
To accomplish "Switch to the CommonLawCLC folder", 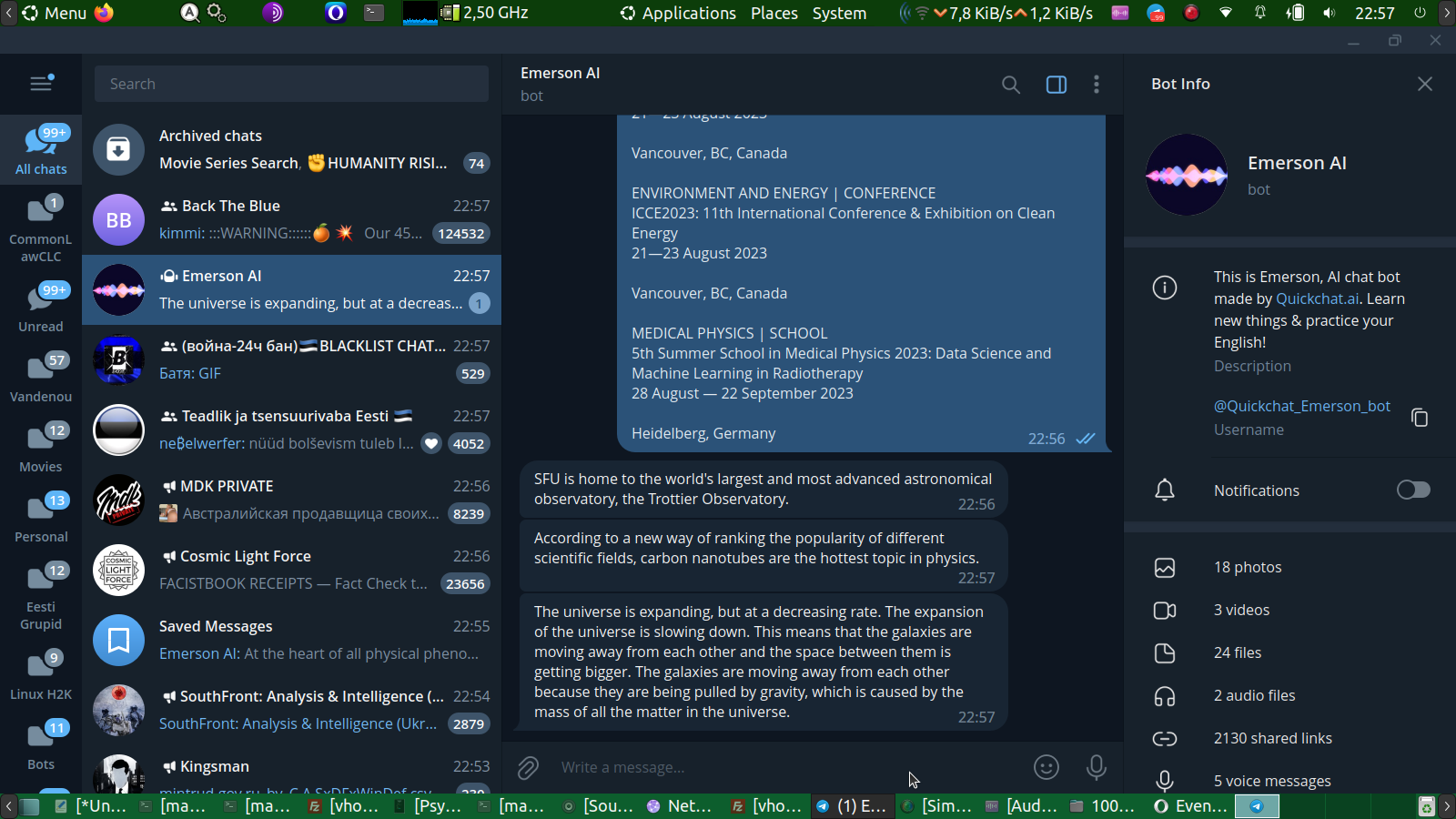I will (x=41, y=229).
